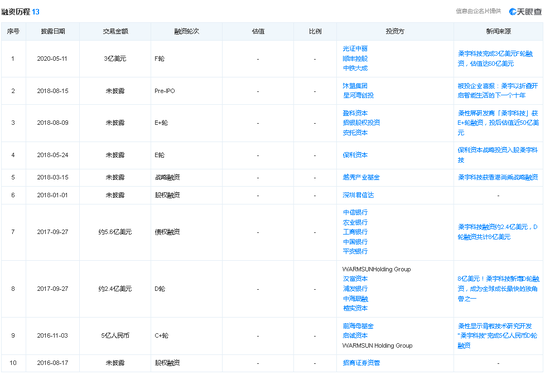The width and height of the screenshot is (550, 375).
Task: Click the 序号 column header
Action: coord(13,31)
